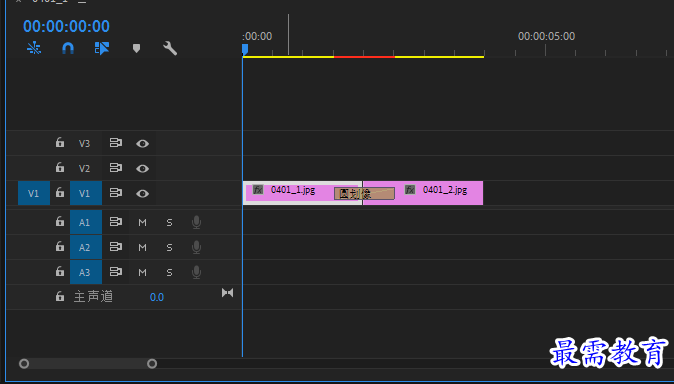Toggle sync lock on track V1
The width and height of the screenshot is (674, 384).
(x=116, y=193)
